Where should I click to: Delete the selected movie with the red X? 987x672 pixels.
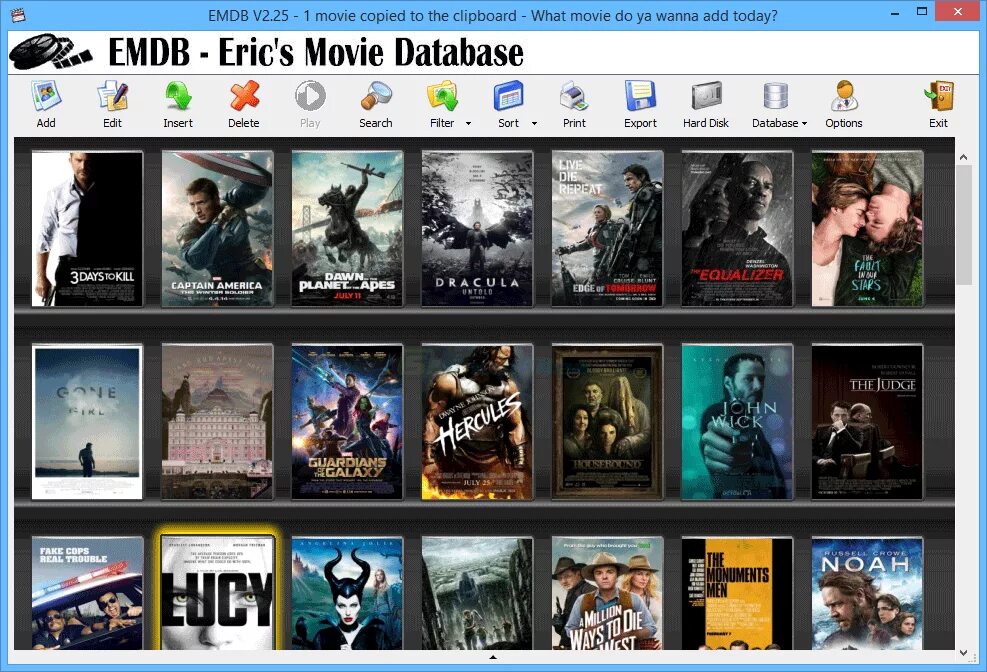(x=244, y=98)
